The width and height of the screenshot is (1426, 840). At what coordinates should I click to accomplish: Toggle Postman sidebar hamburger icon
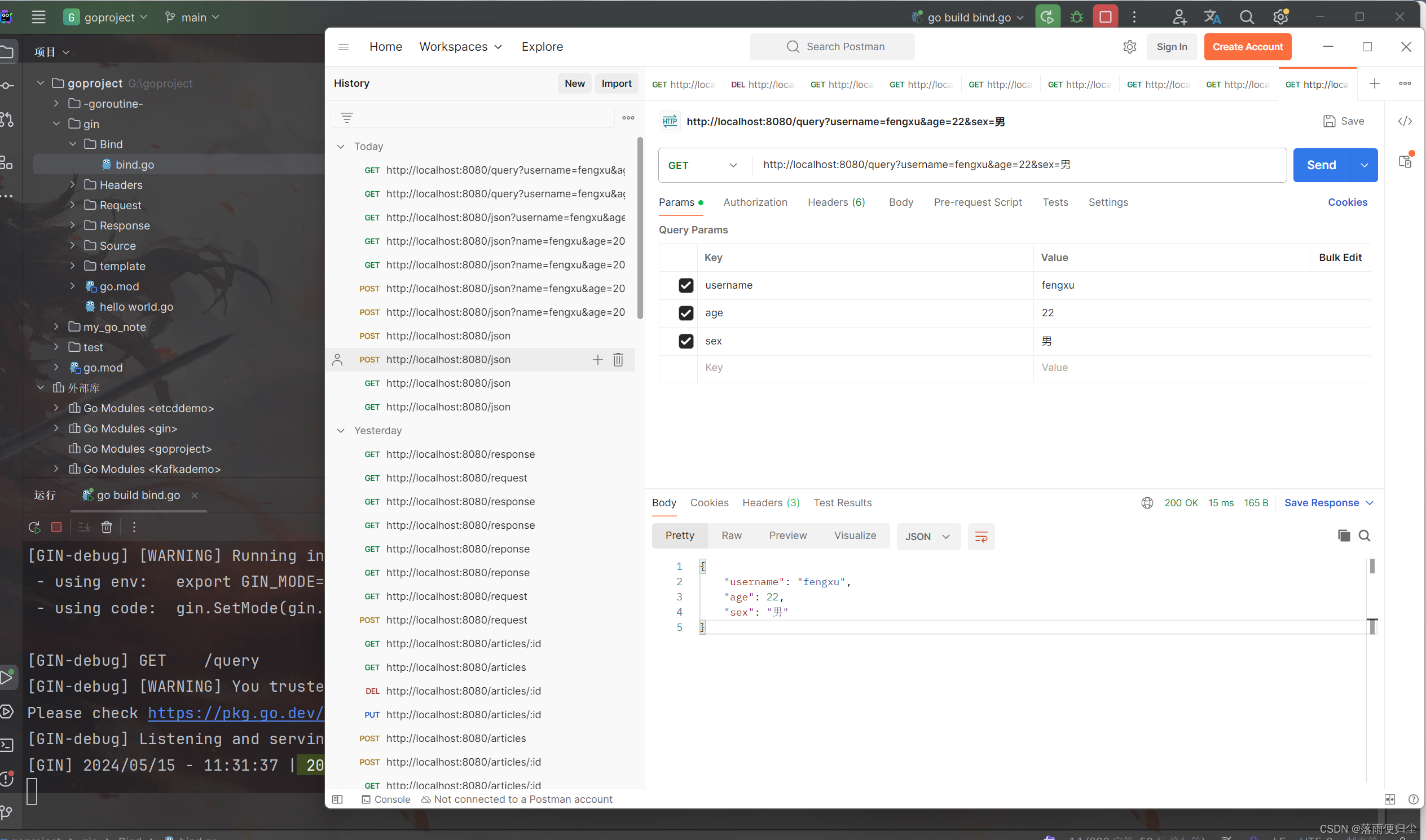tap(343, 47)
